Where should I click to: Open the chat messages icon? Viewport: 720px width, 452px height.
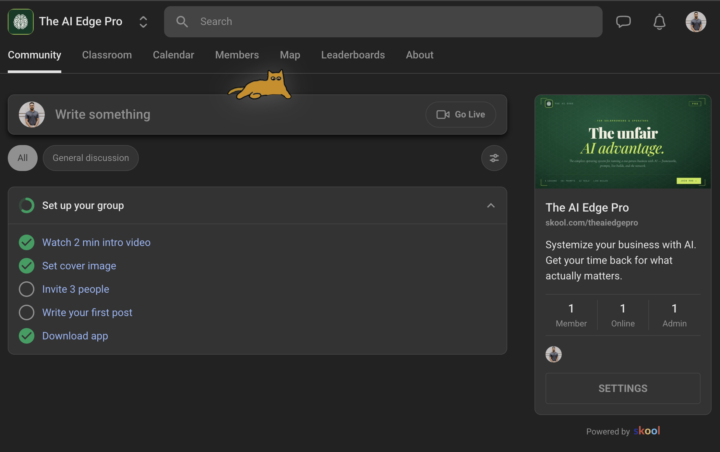pos(623,22)
